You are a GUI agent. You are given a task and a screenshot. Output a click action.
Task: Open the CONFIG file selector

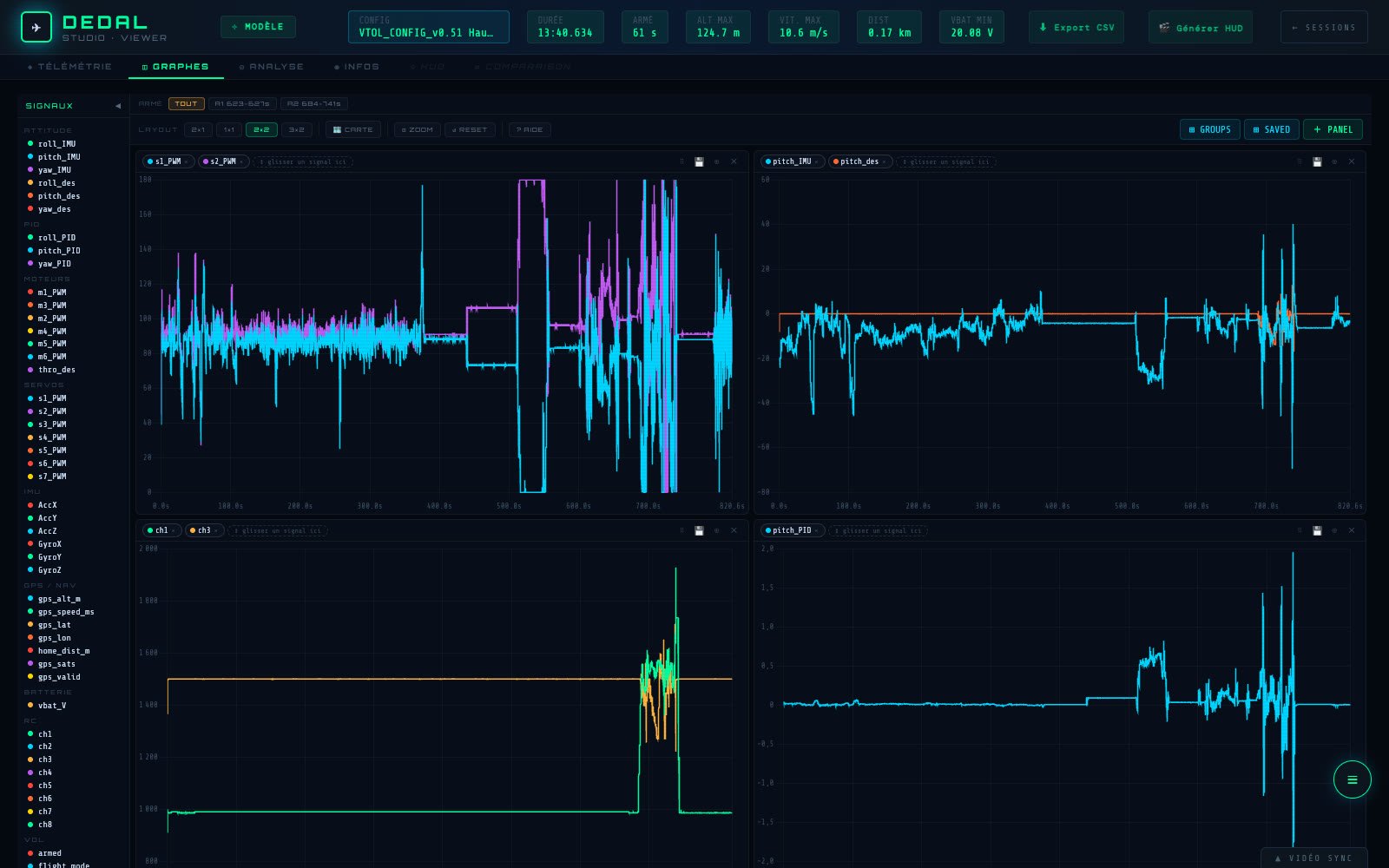pos(428,27)
